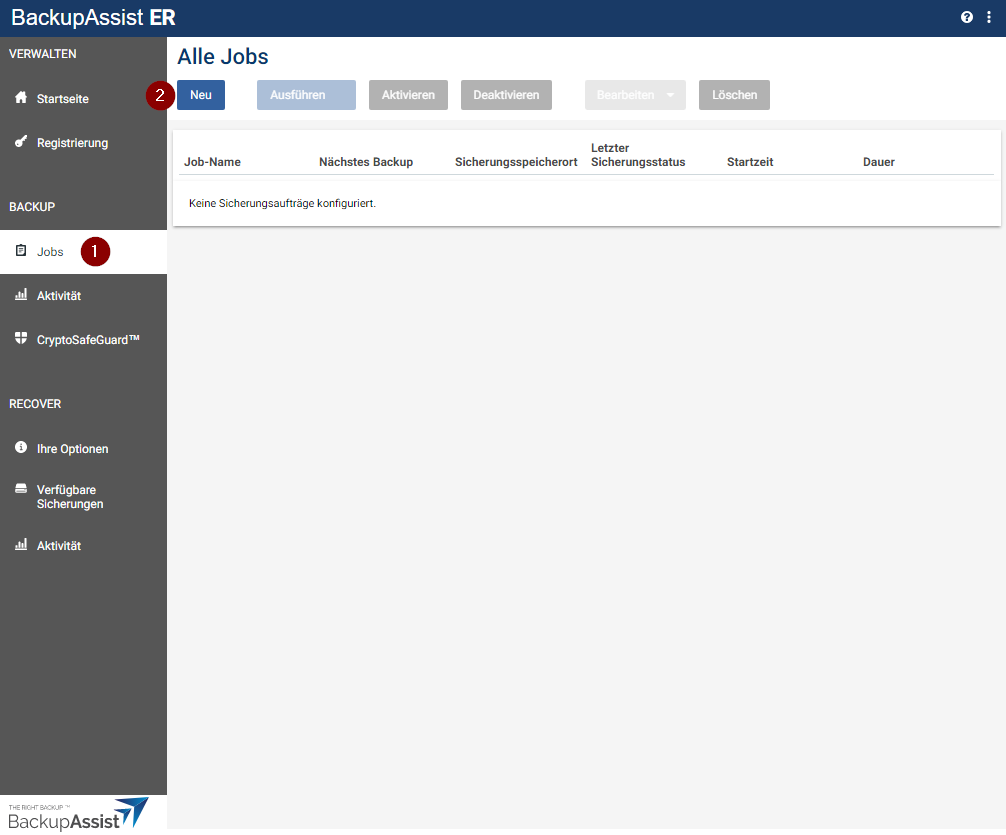1006x835 pixels.
Task: Click the Backup Aktivität chart icon
Action: point(21,295)
